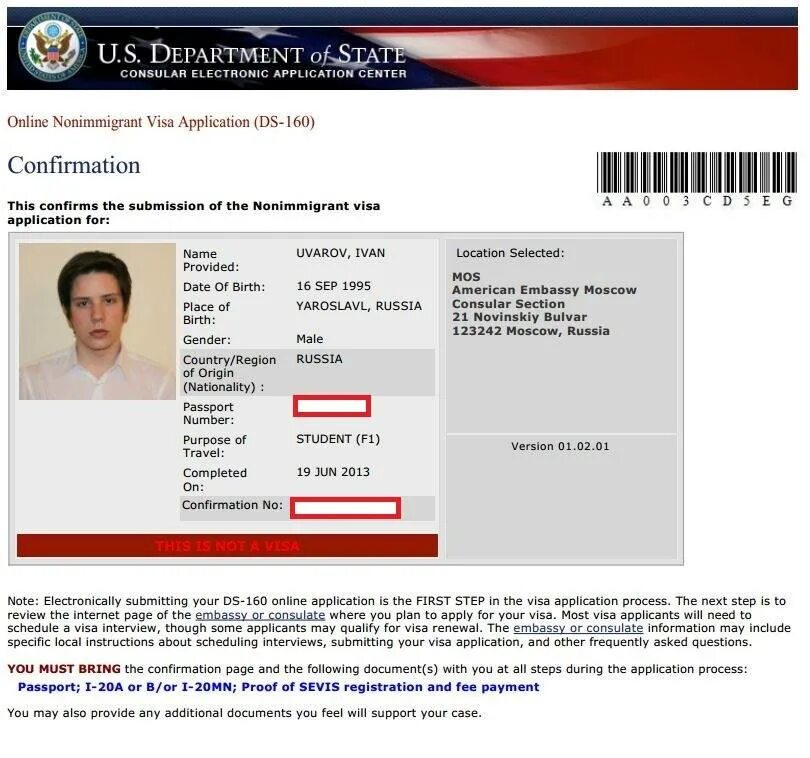Image resolution: width=810 pixels, height=758 pixels.
Task: Click the applicant photo thumbnail
Action: (x=97, y=321)
